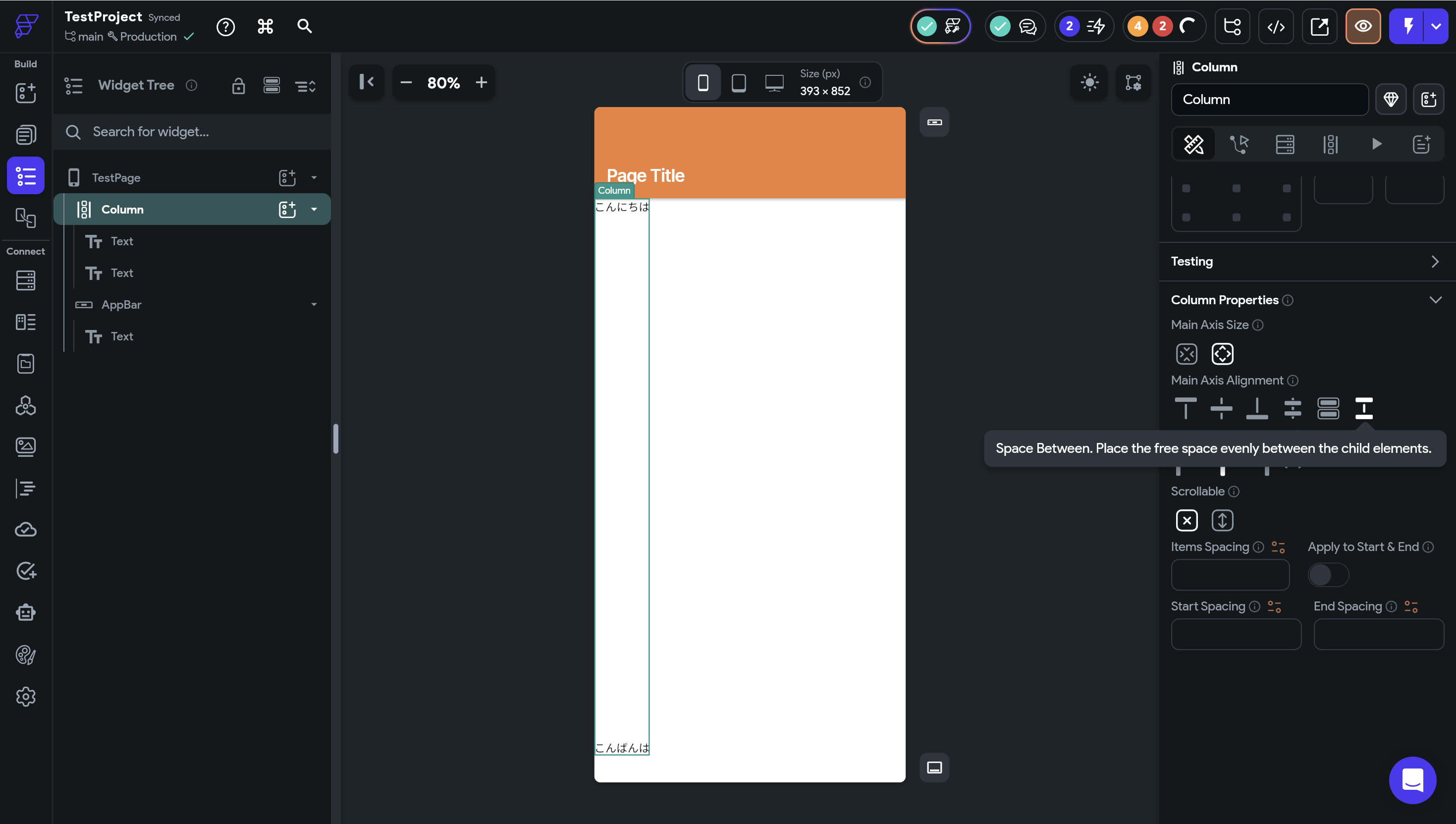Click the preview eye button
Viewport: 1456px width, 824px height.
(1363, 27)
